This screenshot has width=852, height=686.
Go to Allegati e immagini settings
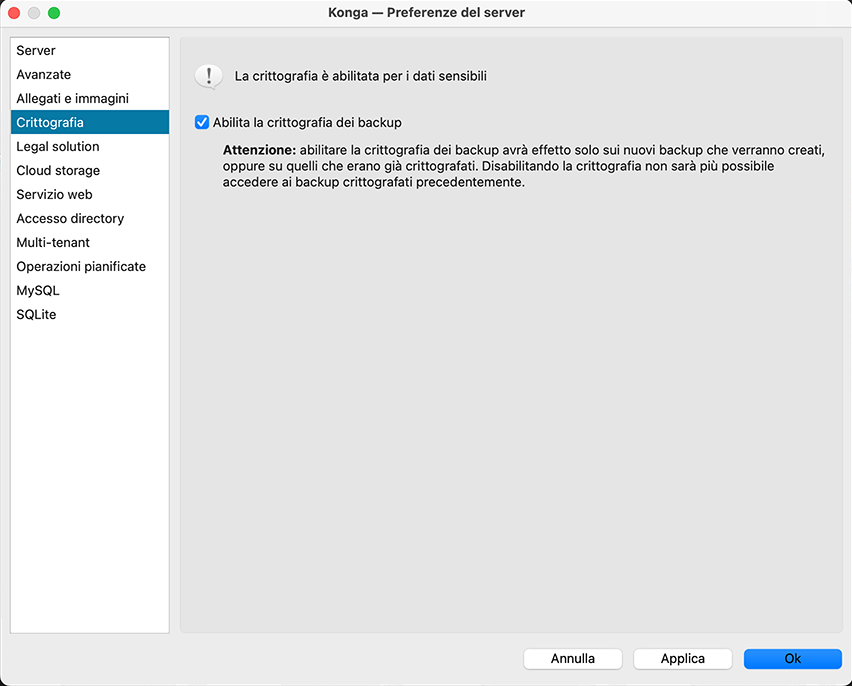(x=72, y=98)
